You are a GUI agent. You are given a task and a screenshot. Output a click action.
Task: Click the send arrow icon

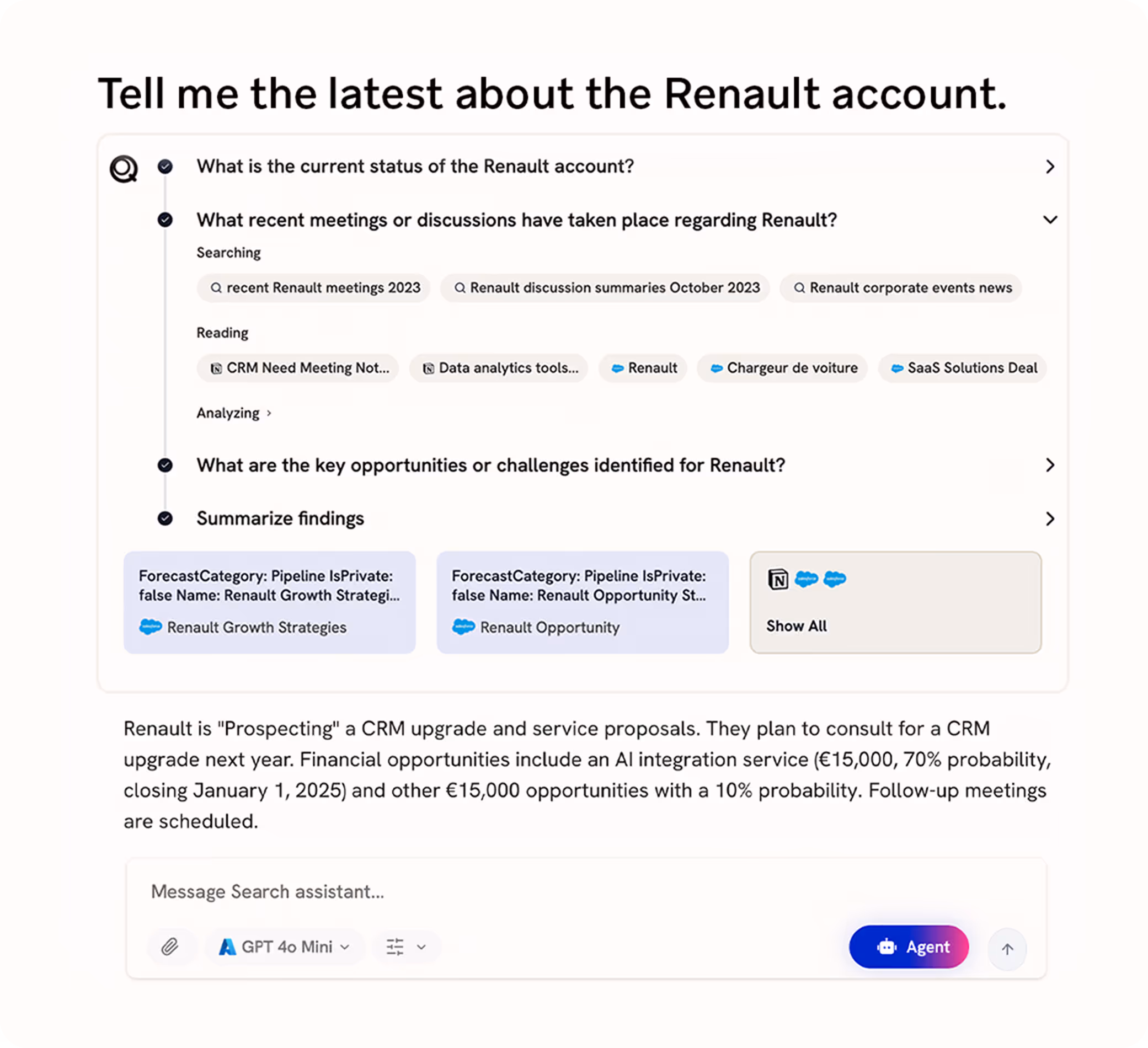pyautogui.click(x=1007, y=948)
